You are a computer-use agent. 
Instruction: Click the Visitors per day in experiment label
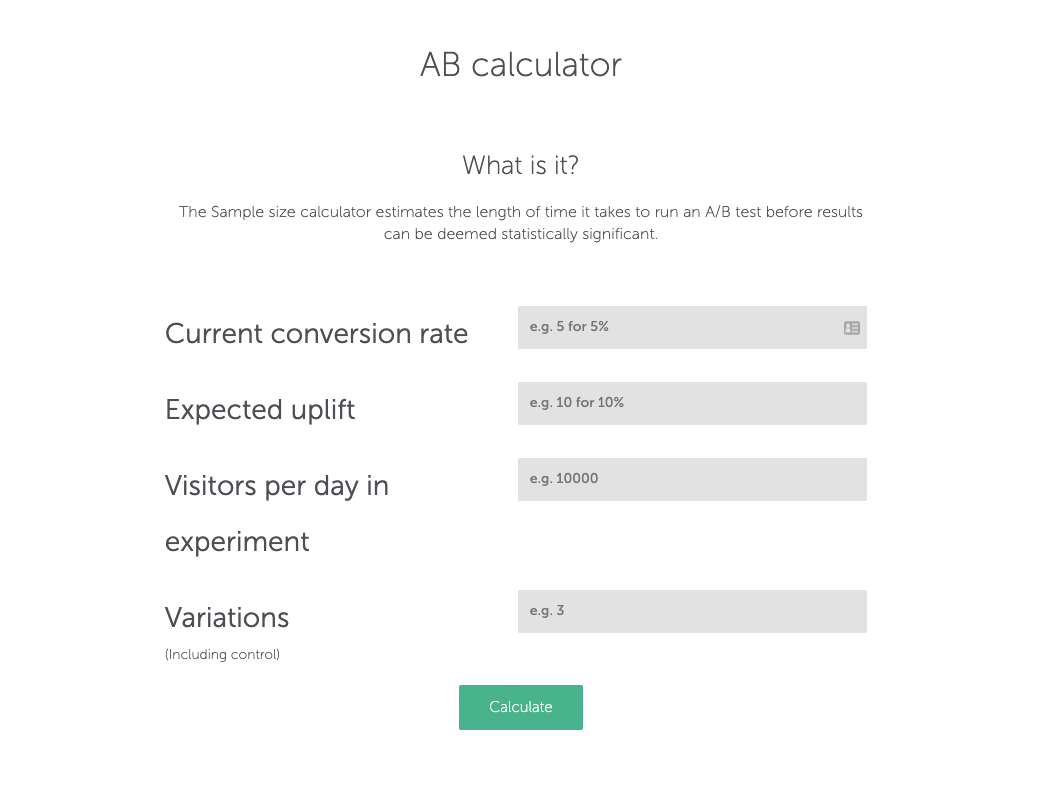pyautogui.click(x=276, y=513)
